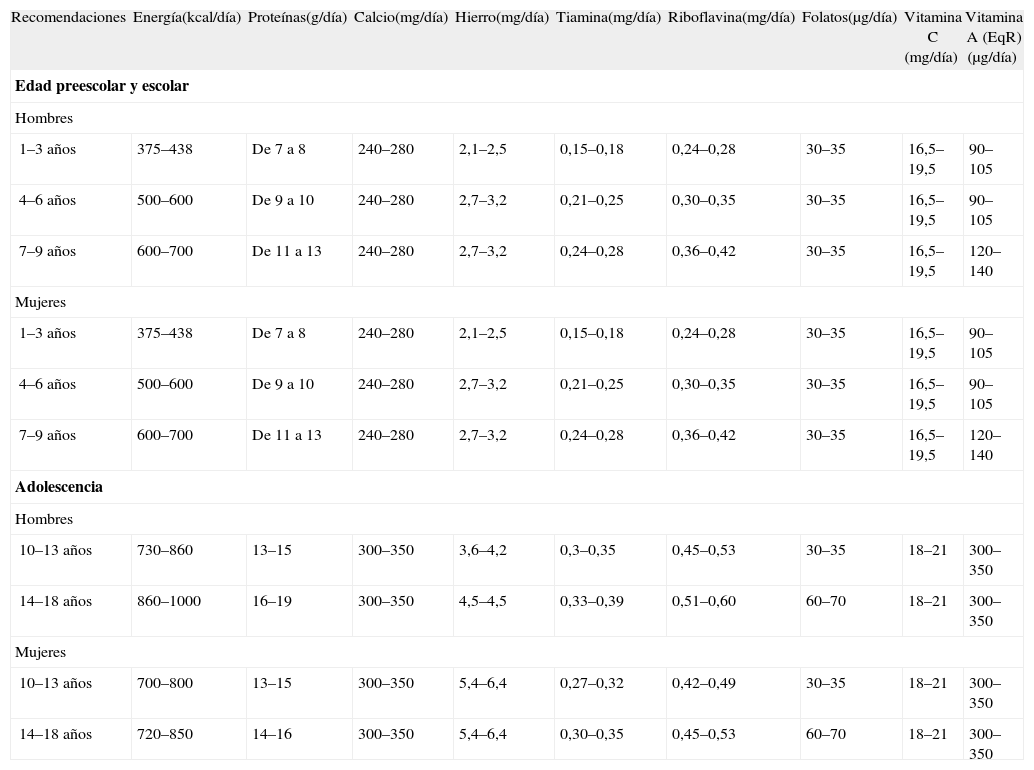The image size is (1034, 770).
Task: Select the Calcio(mg/día) column header
Action: coord(400,18)
